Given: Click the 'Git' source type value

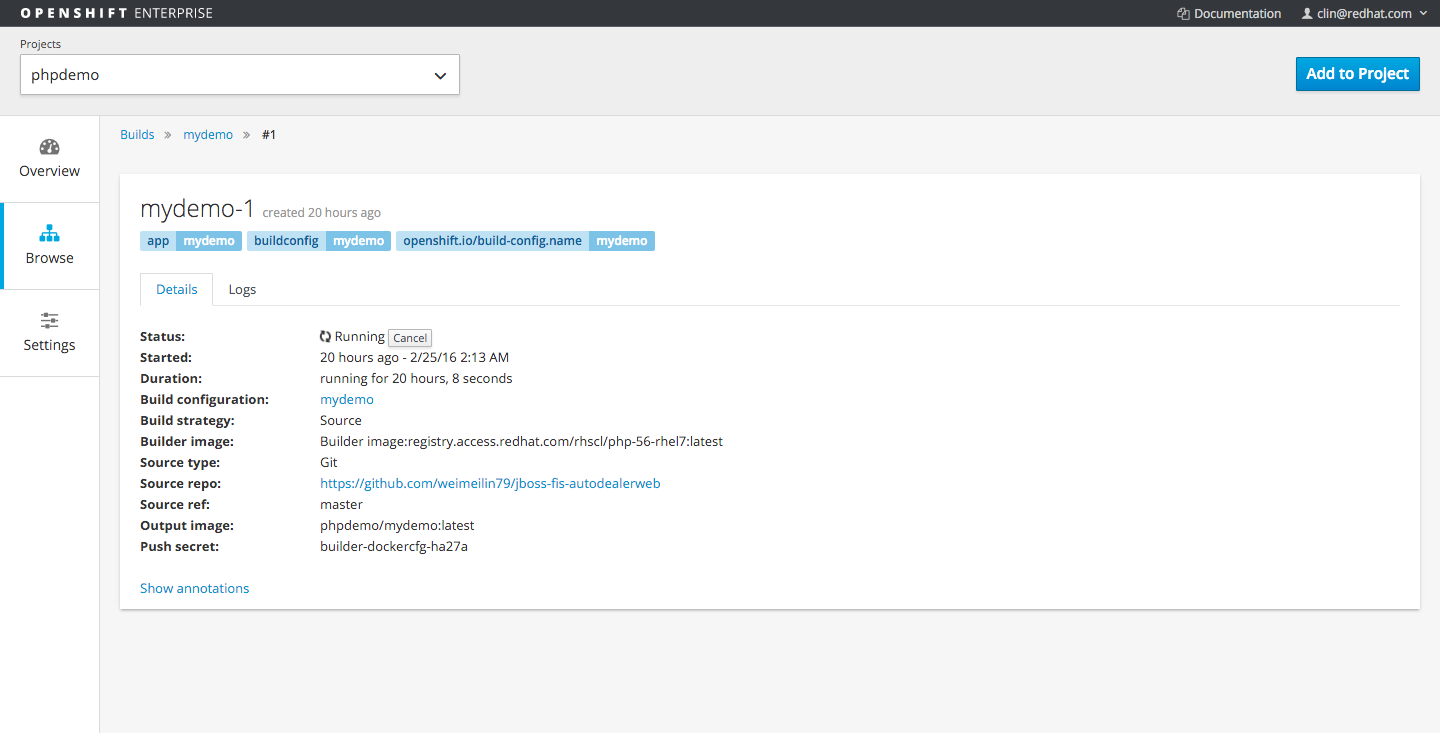Looking at the screenshot, I should click(x=329, y=462).
